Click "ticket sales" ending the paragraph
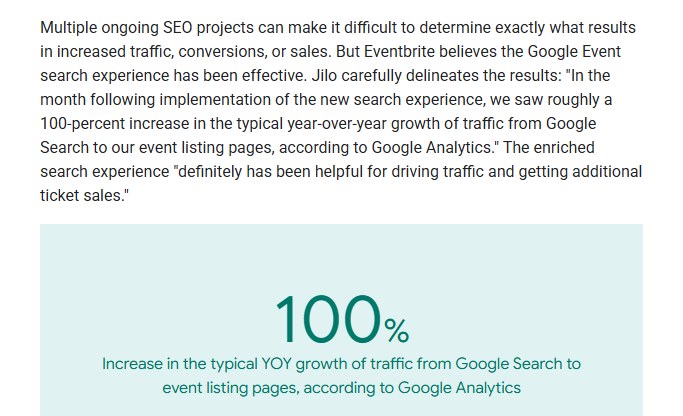683x416 pixels. tap(82, 196)
